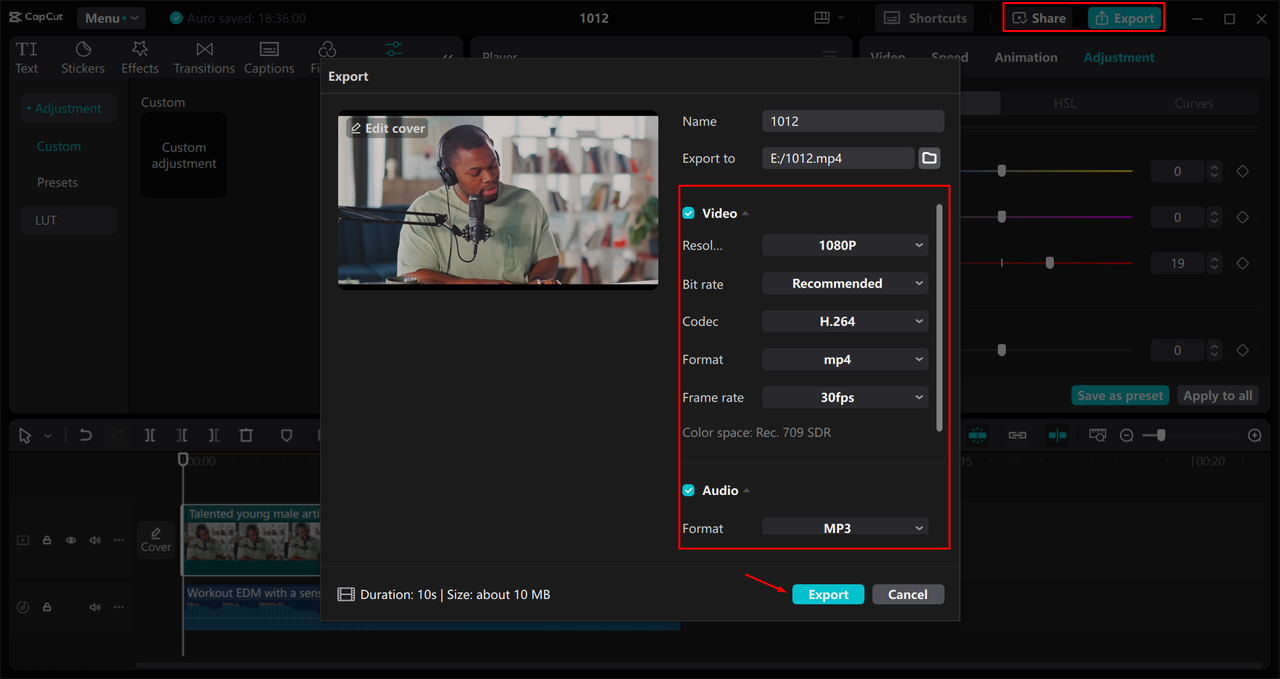1280x679 pixels.
Task: Open the Resolution 1080P dropdown
Action: (845, 245)
